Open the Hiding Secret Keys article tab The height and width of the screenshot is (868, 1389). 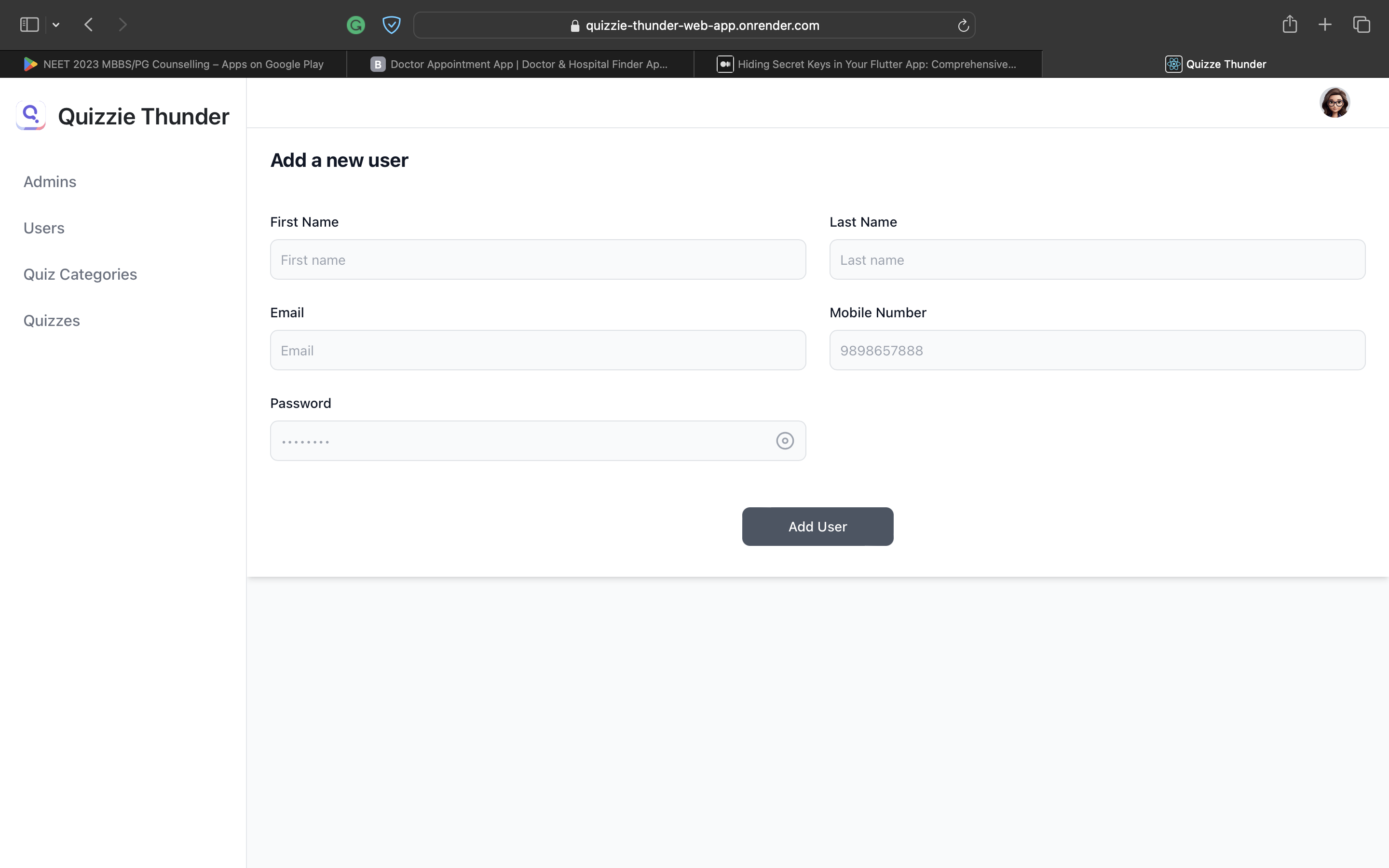click(x=867, y=64)
